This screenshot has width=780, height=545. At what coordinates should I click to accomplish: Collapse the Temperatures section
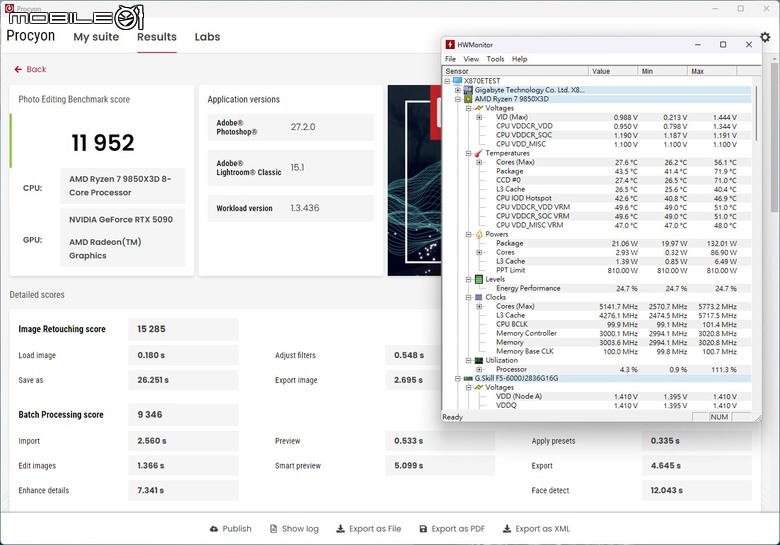pyautogui.click(x=468, y=153)
